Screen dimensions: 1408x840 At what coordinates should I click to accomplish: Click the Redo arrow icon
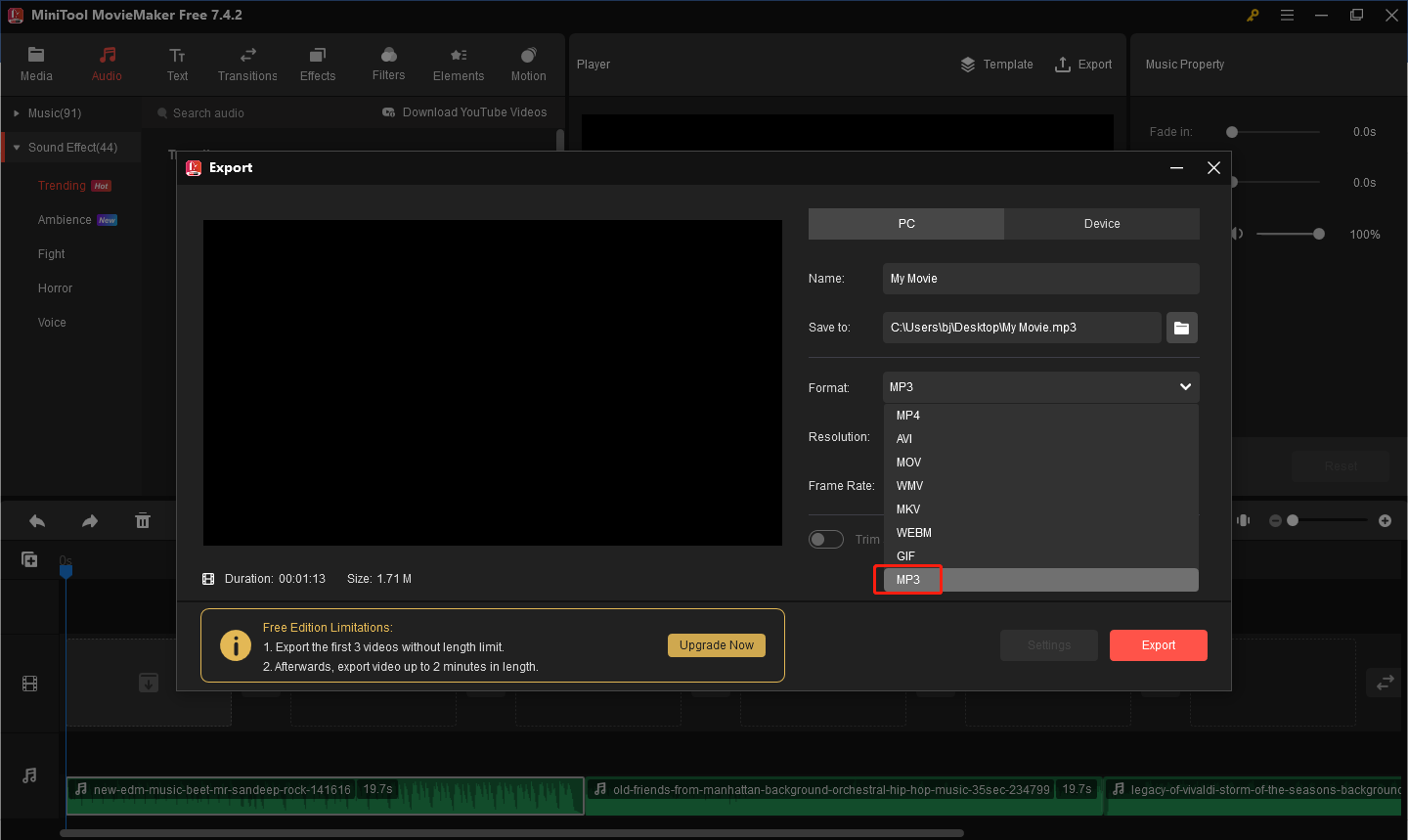tap(90, 521)
